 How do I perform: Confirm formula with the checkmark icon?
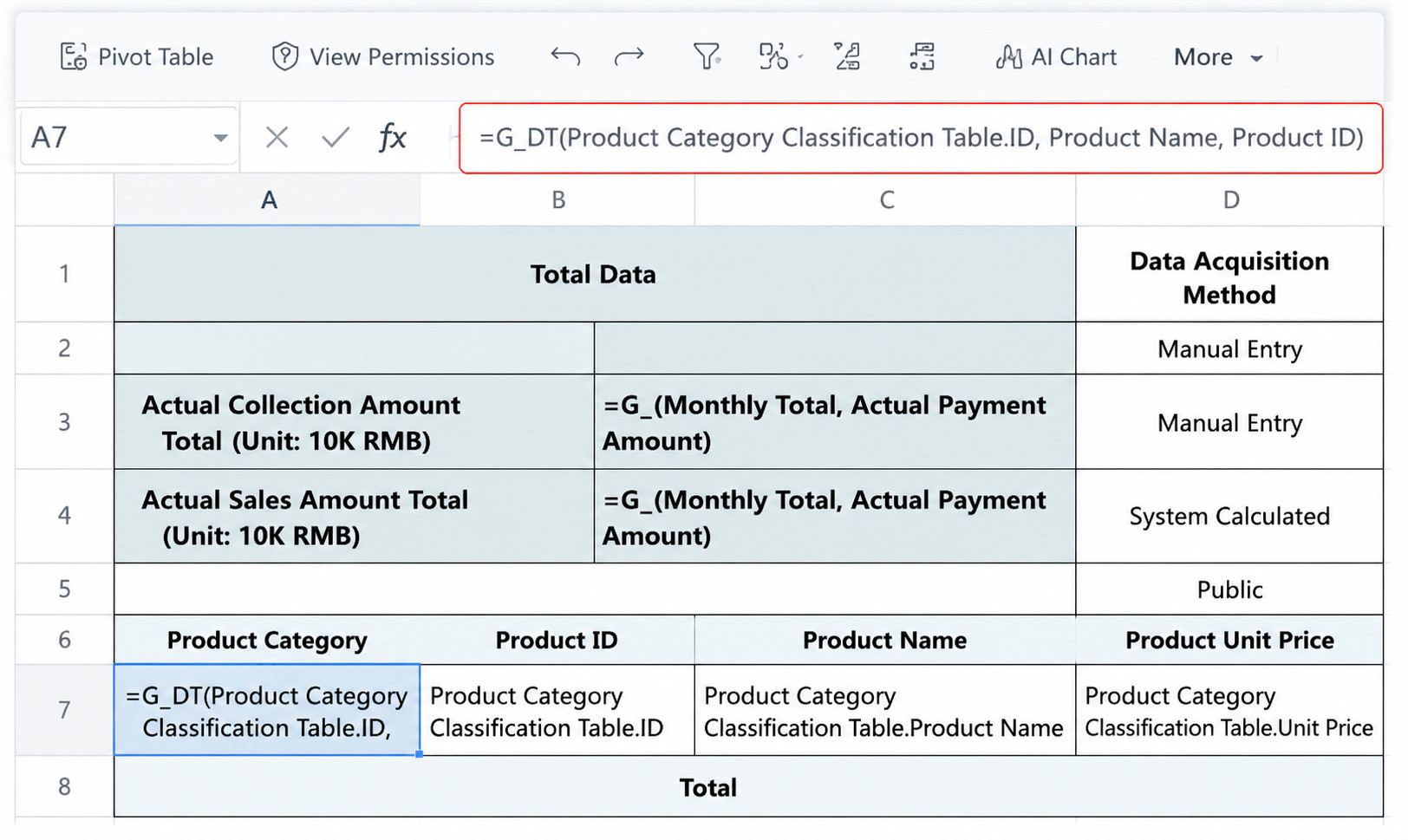coord(335,137)
